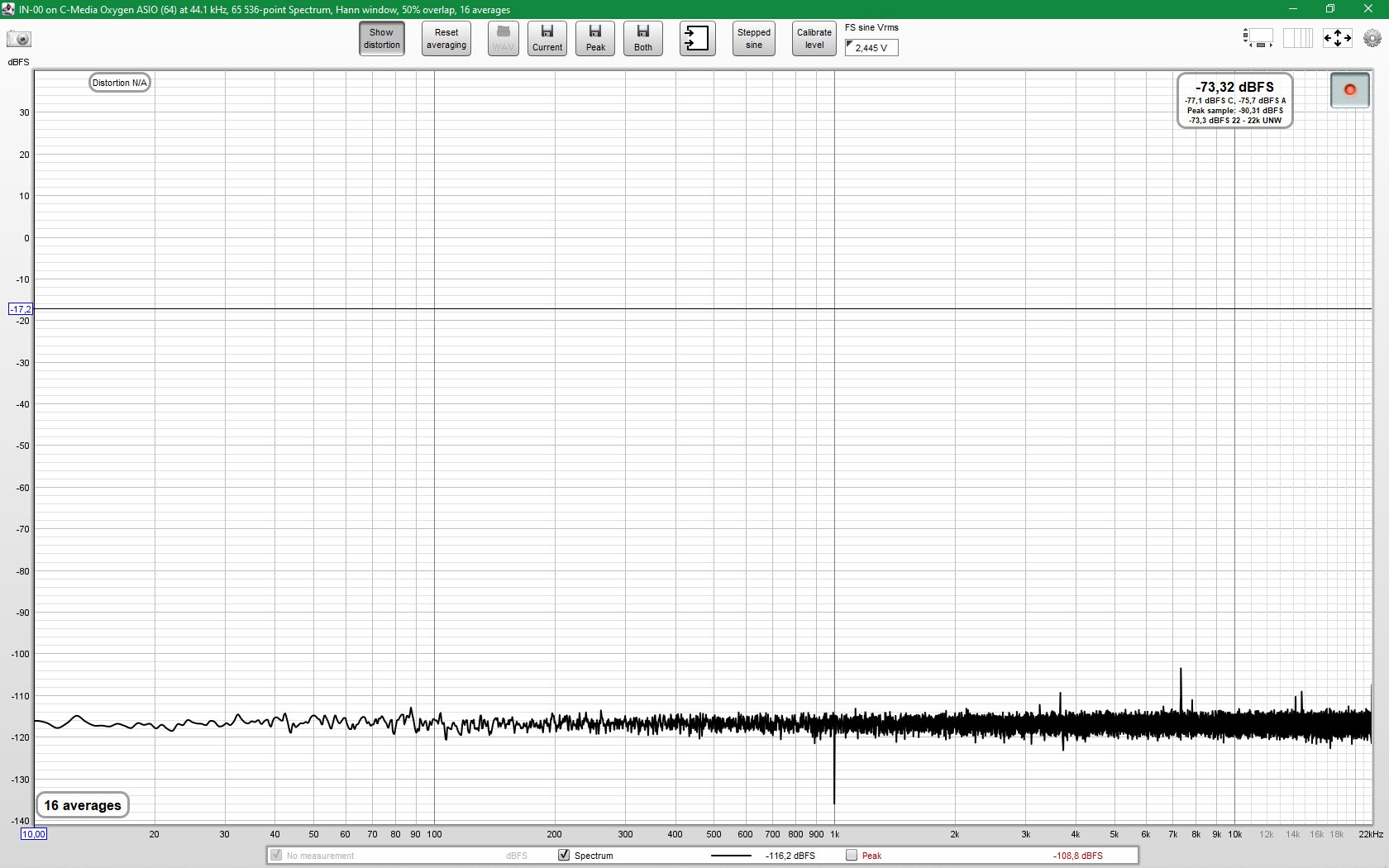The image size is (1389, 868).
Task: Click the -17,2 cursor level marker
Action: 21,309
